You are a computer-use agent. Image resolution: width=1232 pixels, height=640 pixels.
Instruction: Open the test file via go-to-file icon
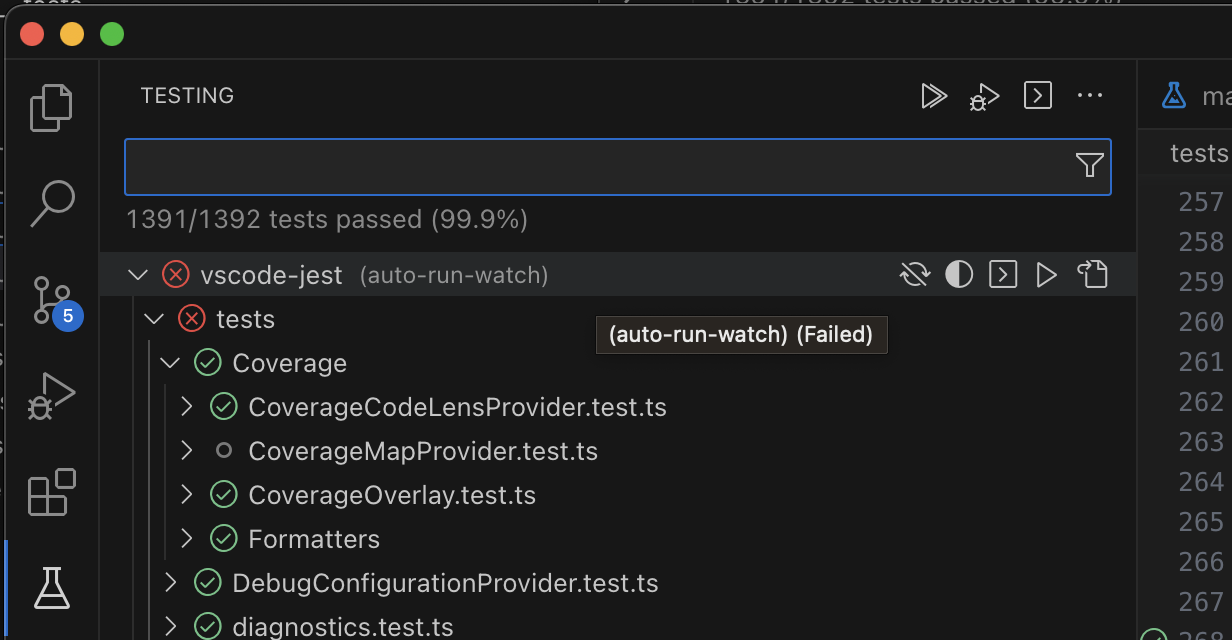pyautogui.click(x=1092, y=274)
